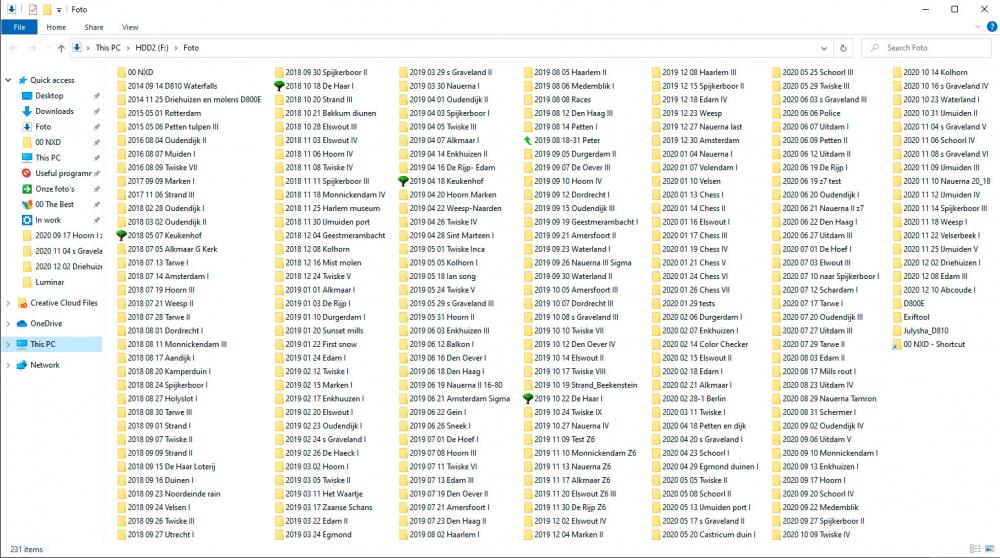The width and height of the screenshot is (1000, 558).
Task: Select folder 2019 06 21 Amsterdam Sigma
Action: [459, 399]
